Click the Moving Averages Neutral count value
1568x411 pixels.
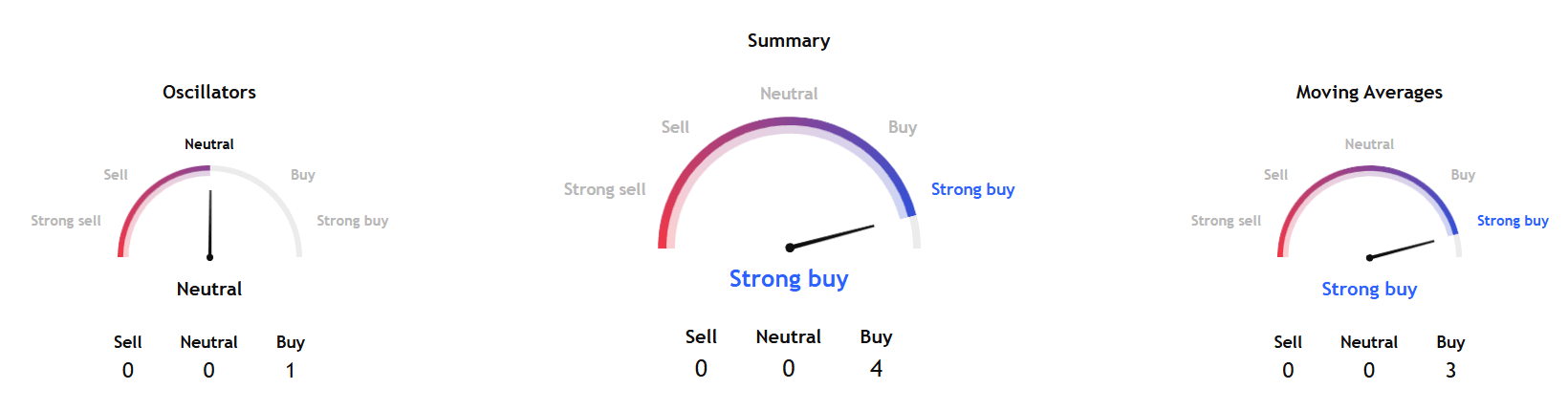click(x=1368, y=371)
